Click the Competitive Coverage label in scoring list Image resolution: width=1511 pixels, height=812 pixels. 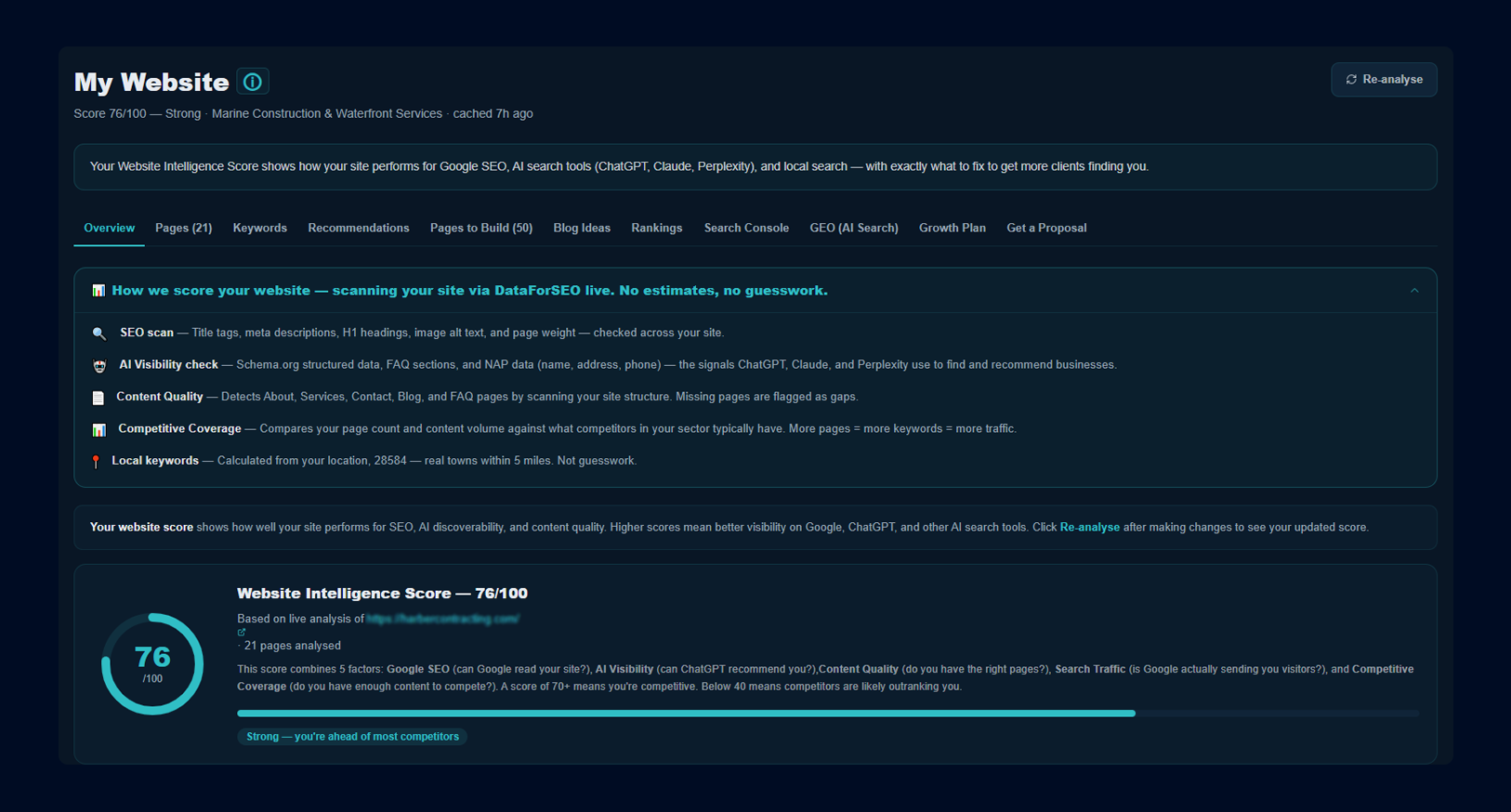[179, 429]
